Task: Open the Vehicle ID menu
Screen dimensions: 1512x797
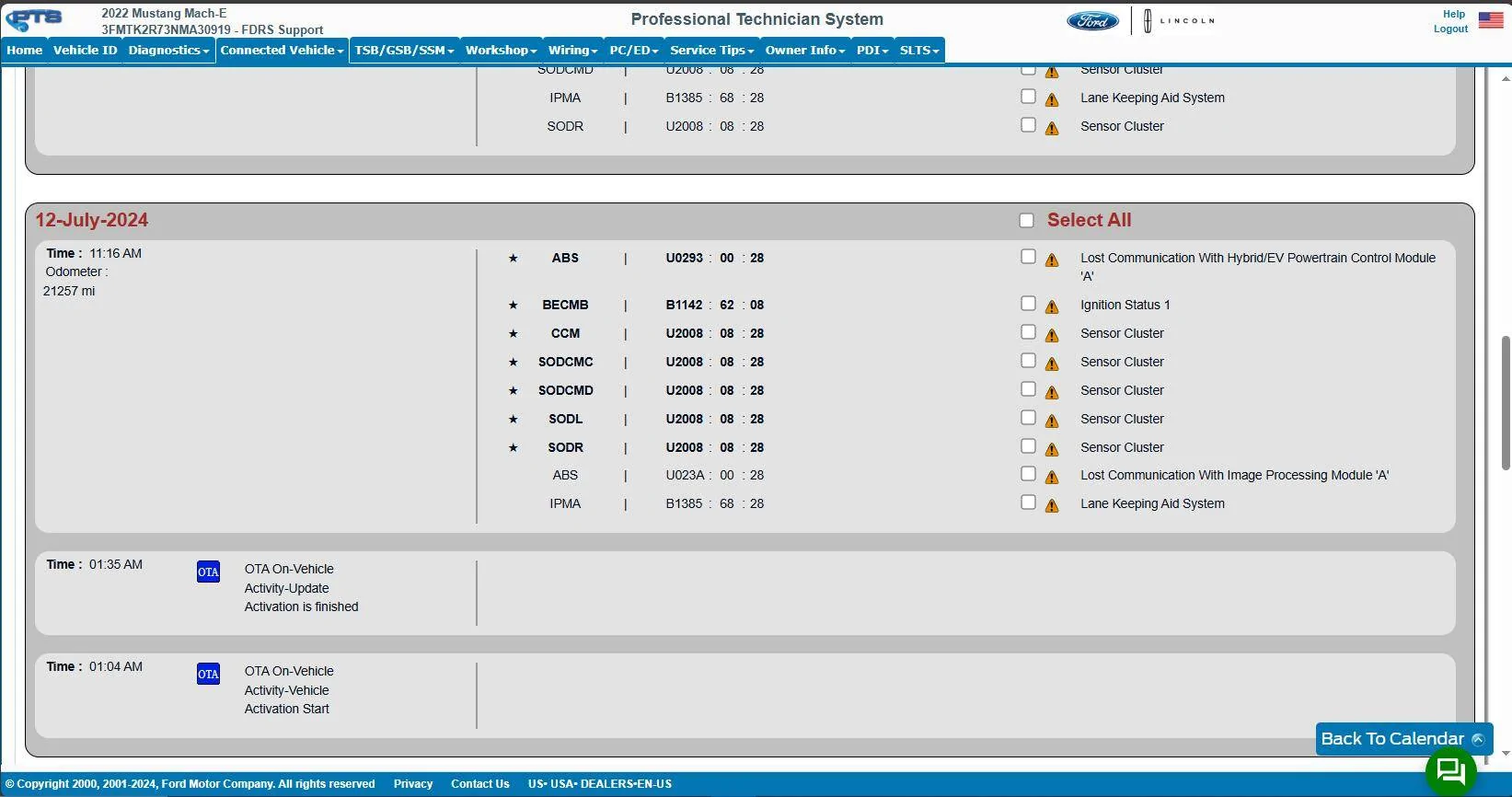Action: [86, 51]
